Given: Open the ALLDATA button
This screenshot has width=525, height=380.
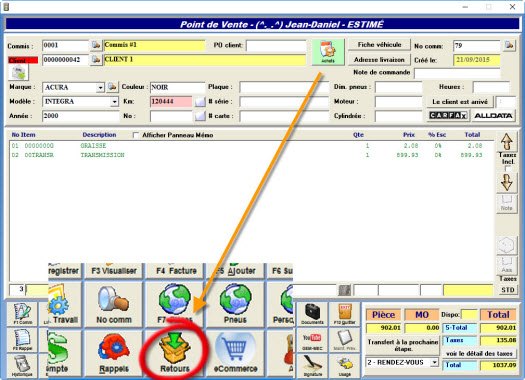Looking at the screenshot, I should pyautogui.click(x=493, y=116).
